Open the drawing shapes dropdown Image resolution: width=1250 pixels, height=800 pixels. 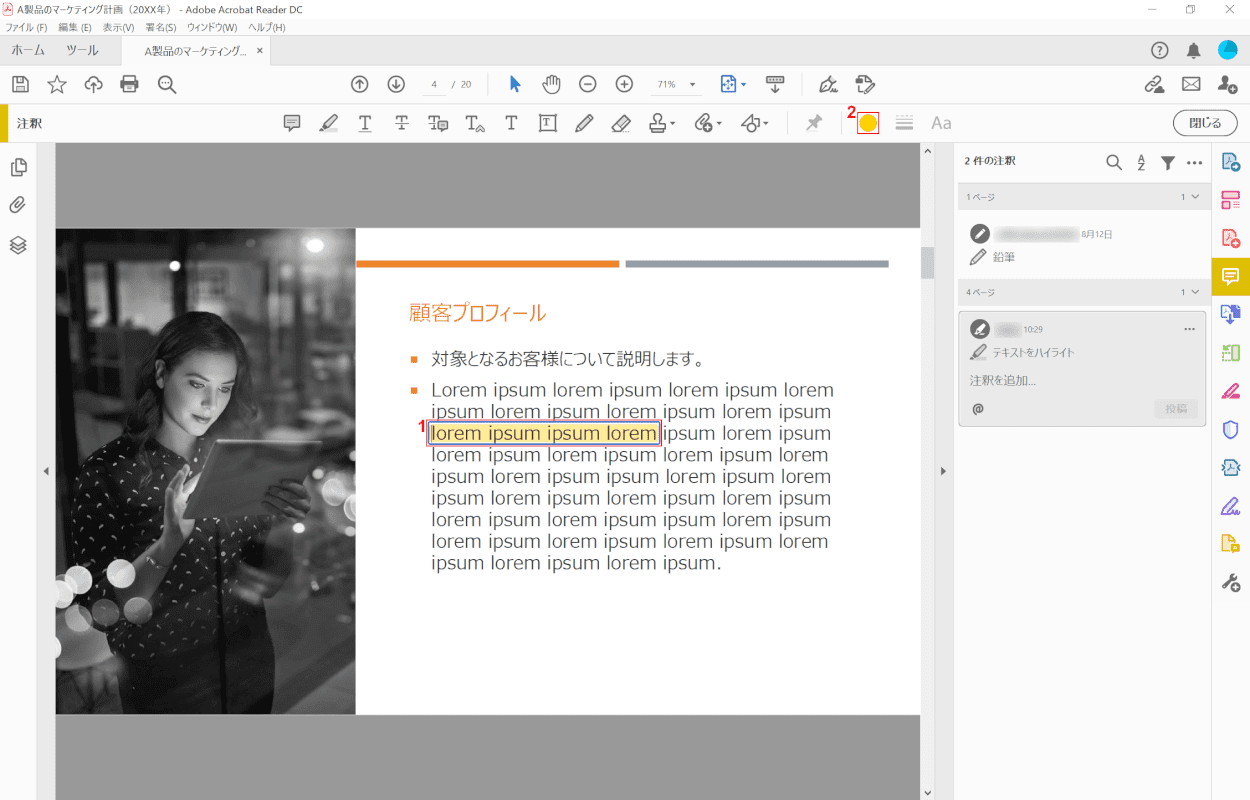pos(754,123)
